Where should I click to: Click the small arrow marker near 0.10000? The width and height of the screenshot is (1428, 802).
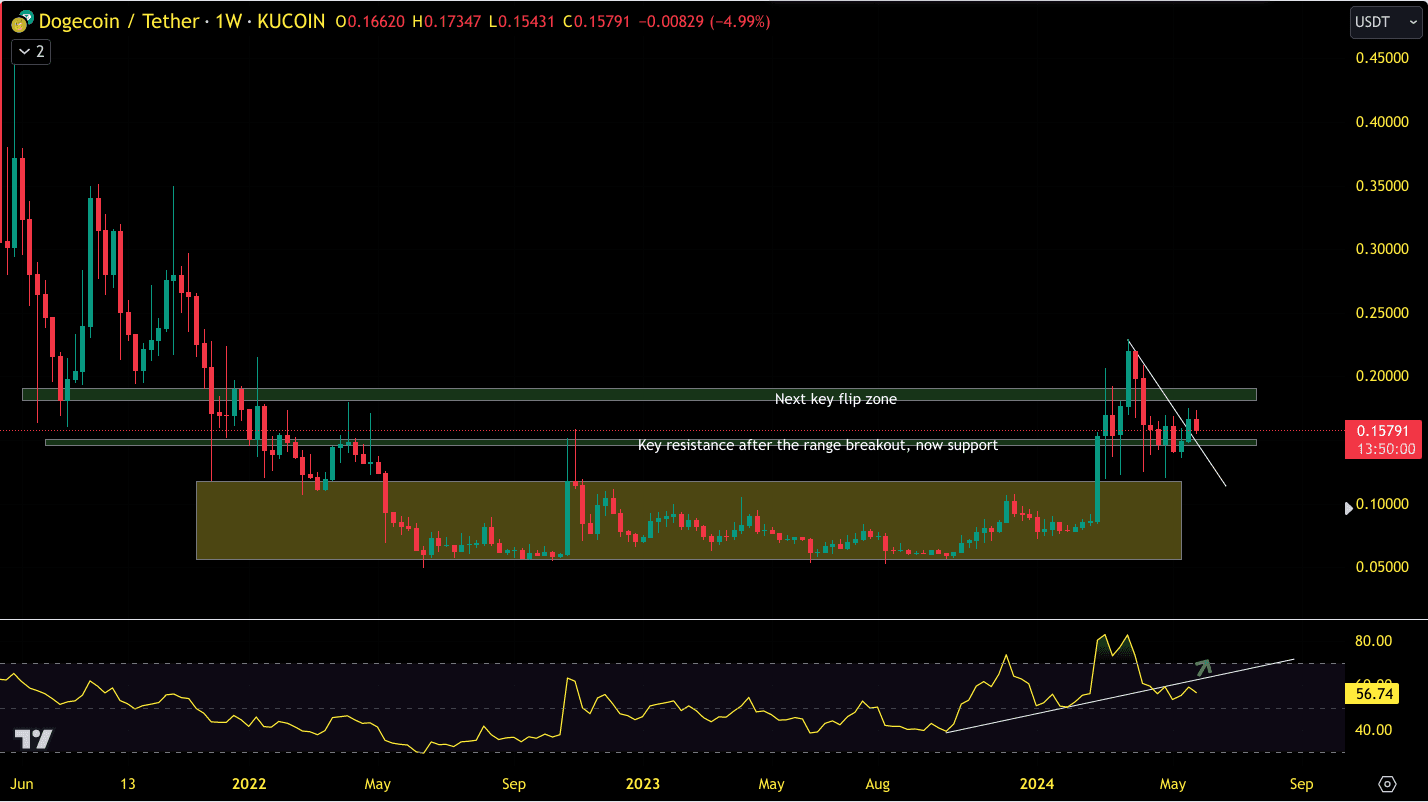(1348, 508)
